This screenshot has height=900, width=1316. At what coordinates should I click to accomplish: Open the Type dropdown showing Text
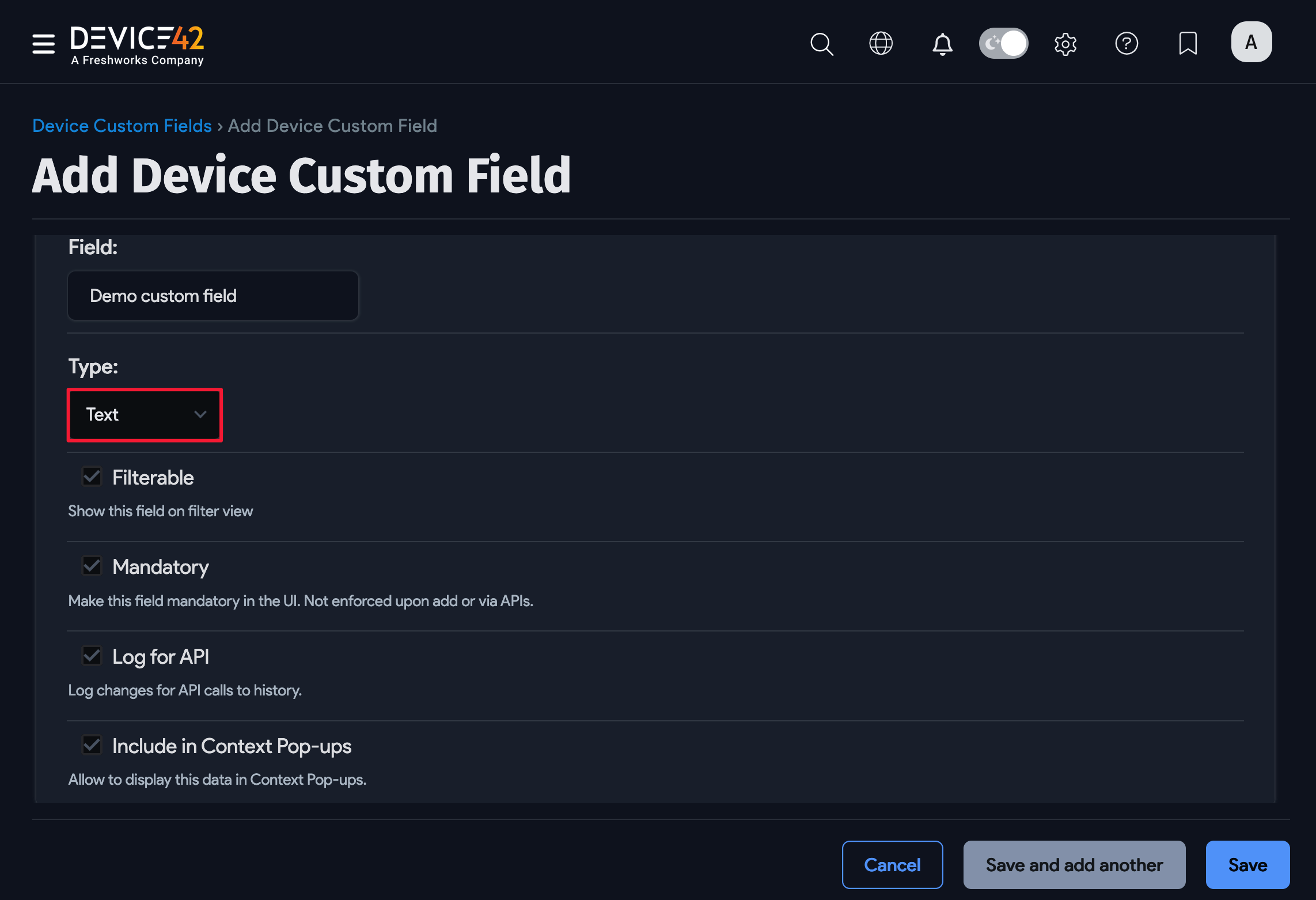pos(145,415)
